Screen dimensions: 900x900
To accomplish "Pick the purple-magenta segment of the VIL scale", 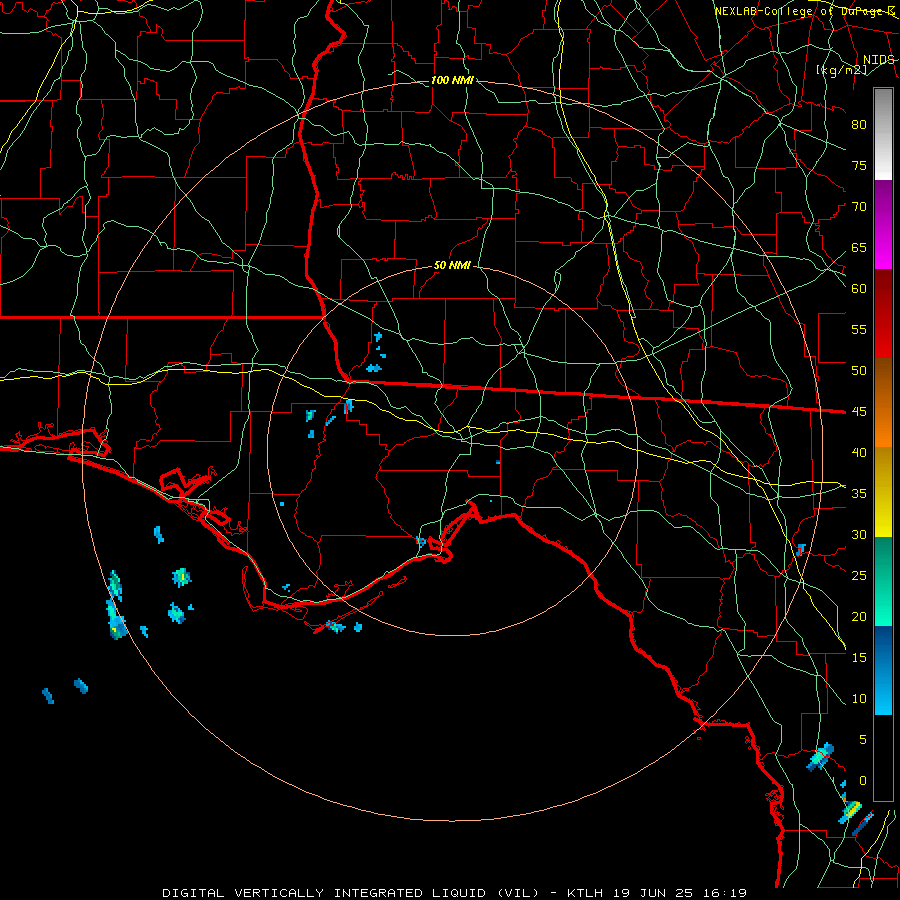I will [883, 224].
